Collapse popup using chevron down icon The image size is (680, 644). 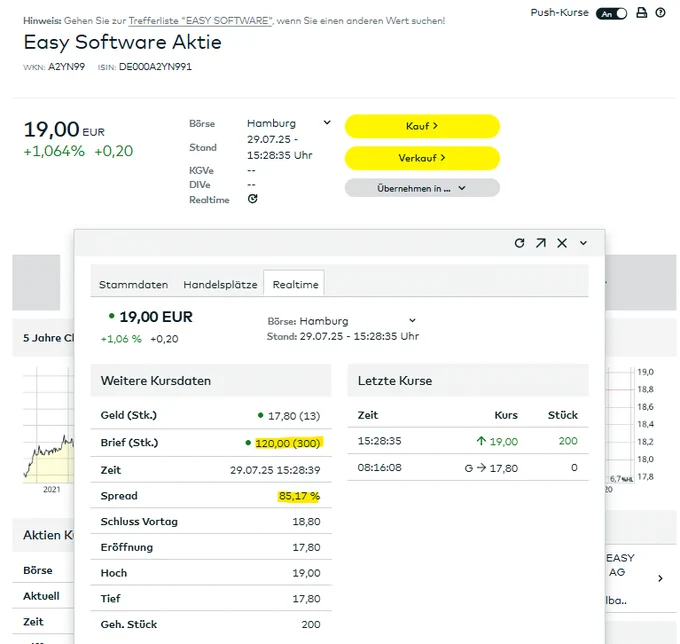point(583,243)
